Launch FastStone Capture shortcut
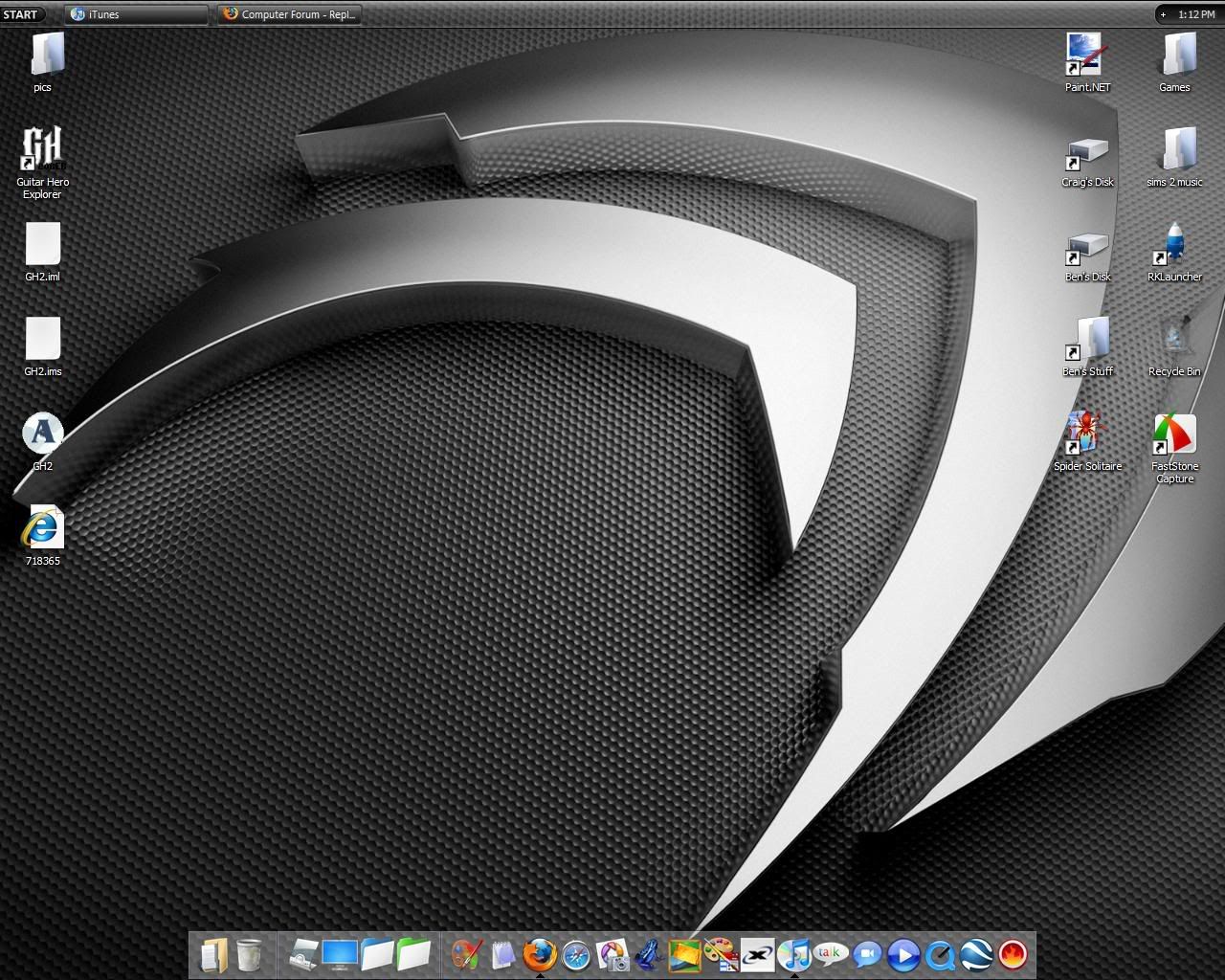Image resolution: width=1225 pixels, height=980 pixels. click(1175, 449)
